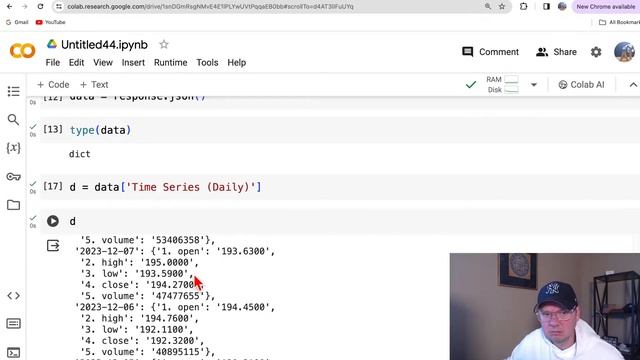Open the Table of contents sidebar icon
The image size is (640, 360).
(x=13, y=91)
